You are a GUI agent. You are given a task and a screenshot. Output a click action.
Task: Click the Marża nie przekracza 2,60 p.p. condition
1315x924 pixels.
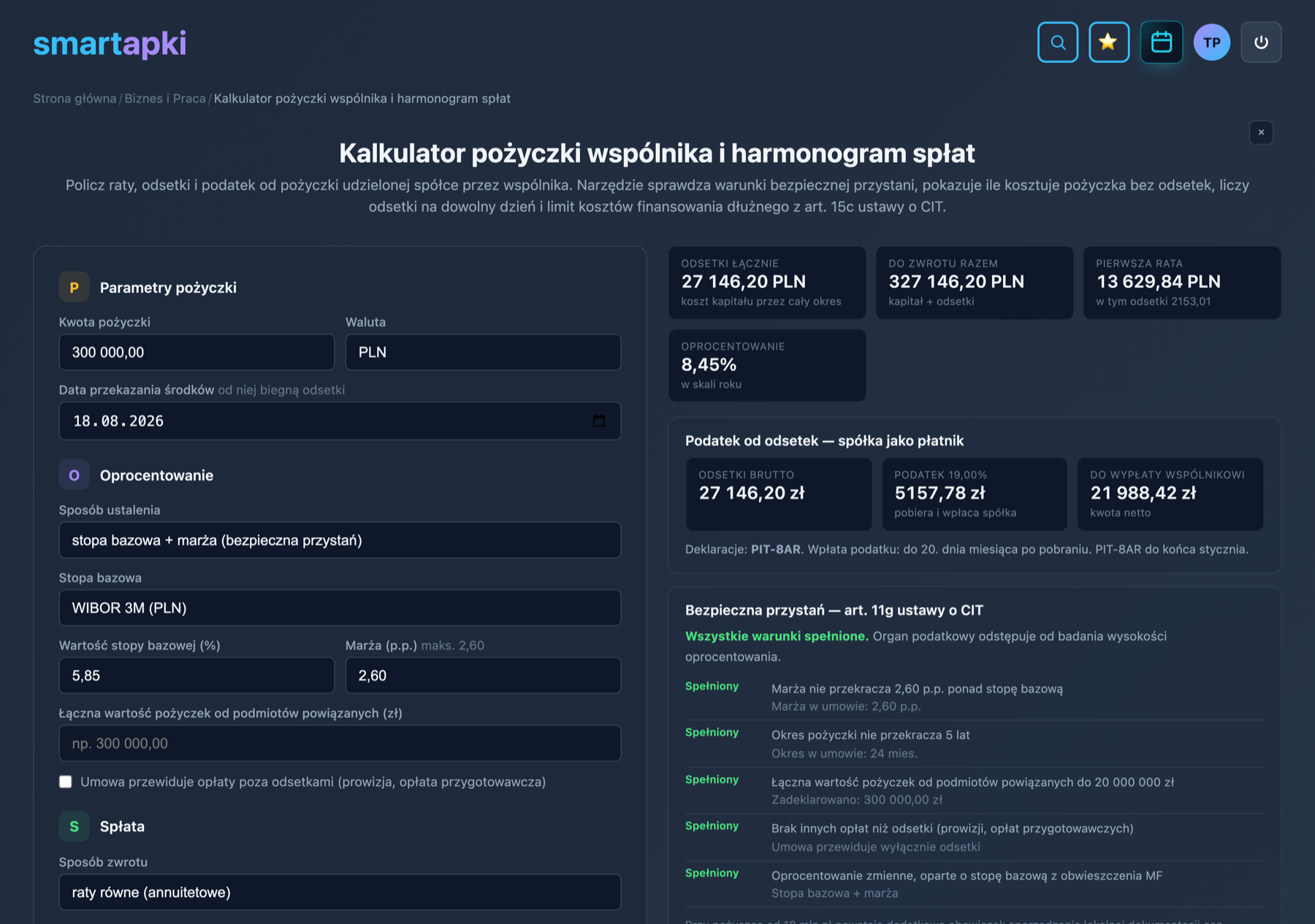tap(917, 689)
